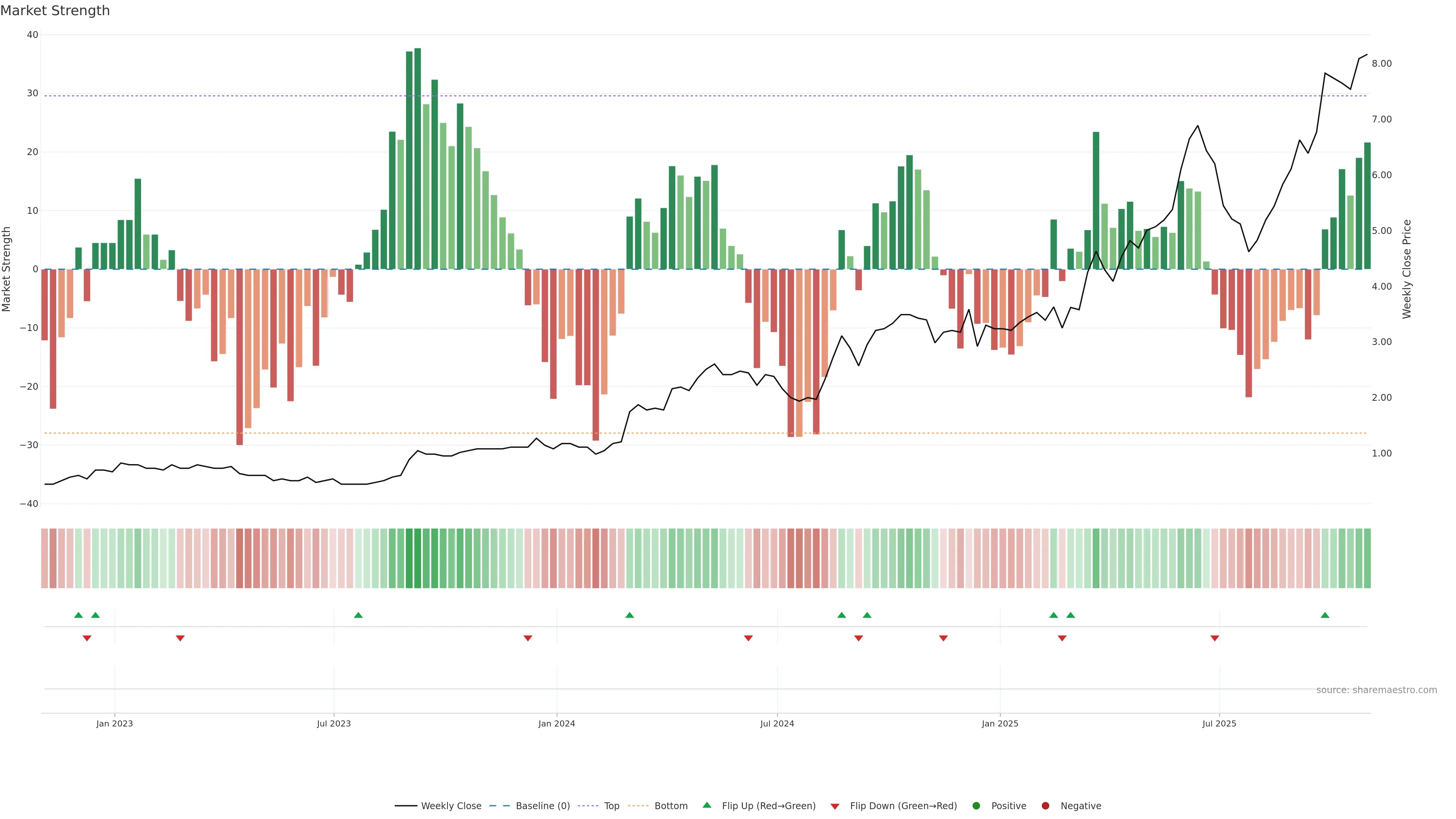Click the green flip-up marker just after Jul 2023
Viewport: 1456px width, 819px height.
click(358, 615)
